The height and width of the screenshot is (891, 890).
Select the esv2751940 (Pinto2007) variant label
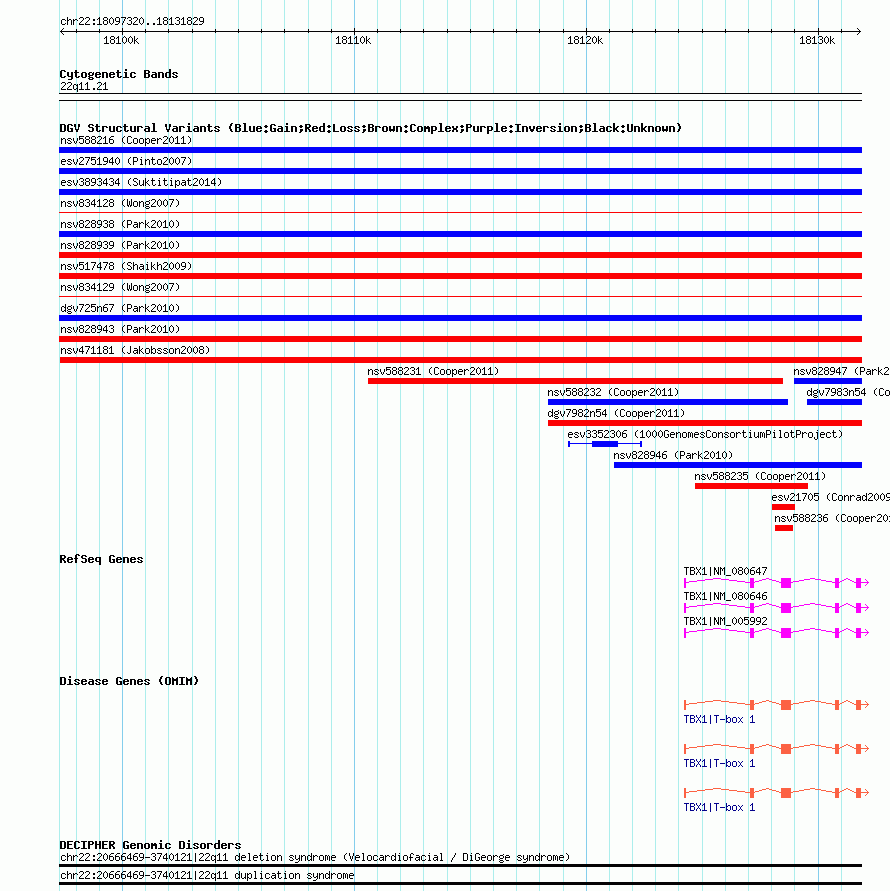[126, 161]
